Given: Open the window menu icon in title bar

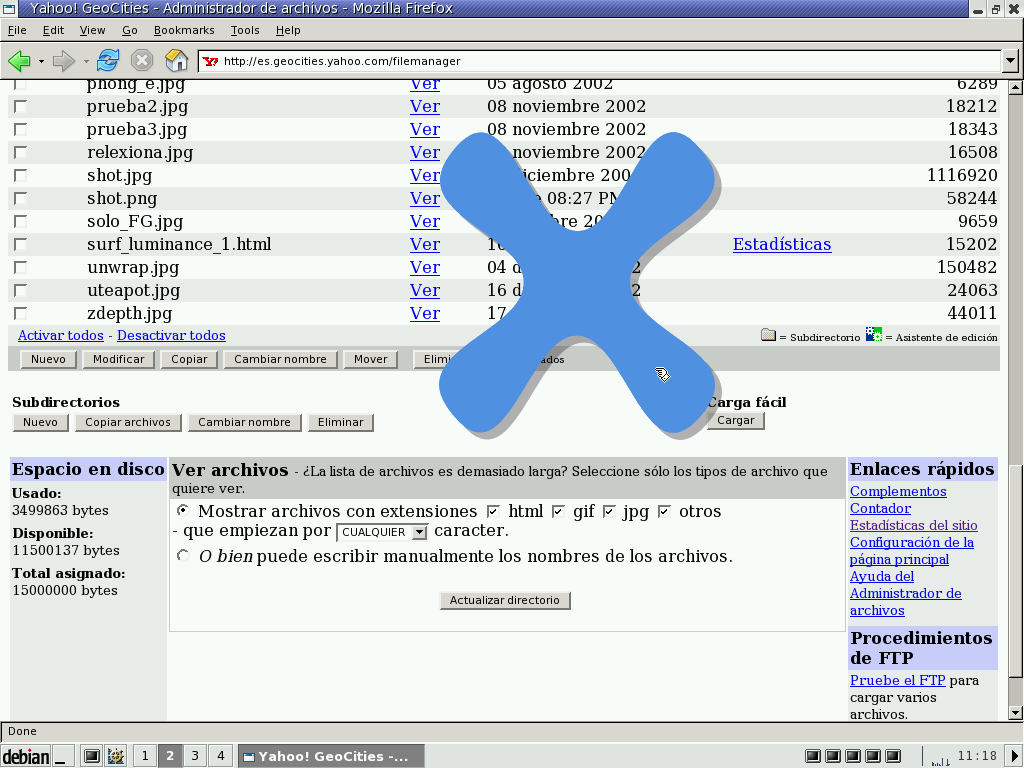Looking at the screenshot, I should 9,8.
